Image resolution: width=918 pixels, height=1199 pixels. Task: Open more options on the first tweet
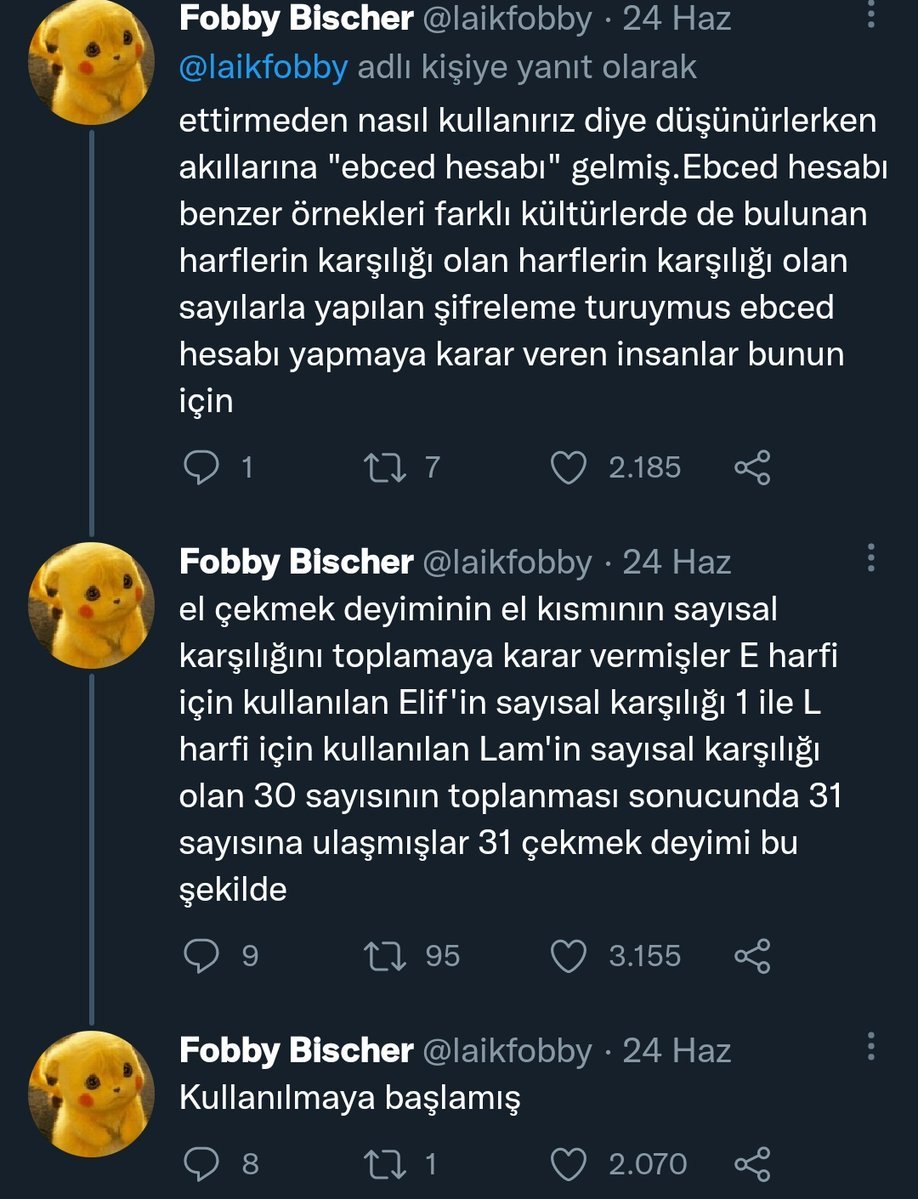[871, 20]
